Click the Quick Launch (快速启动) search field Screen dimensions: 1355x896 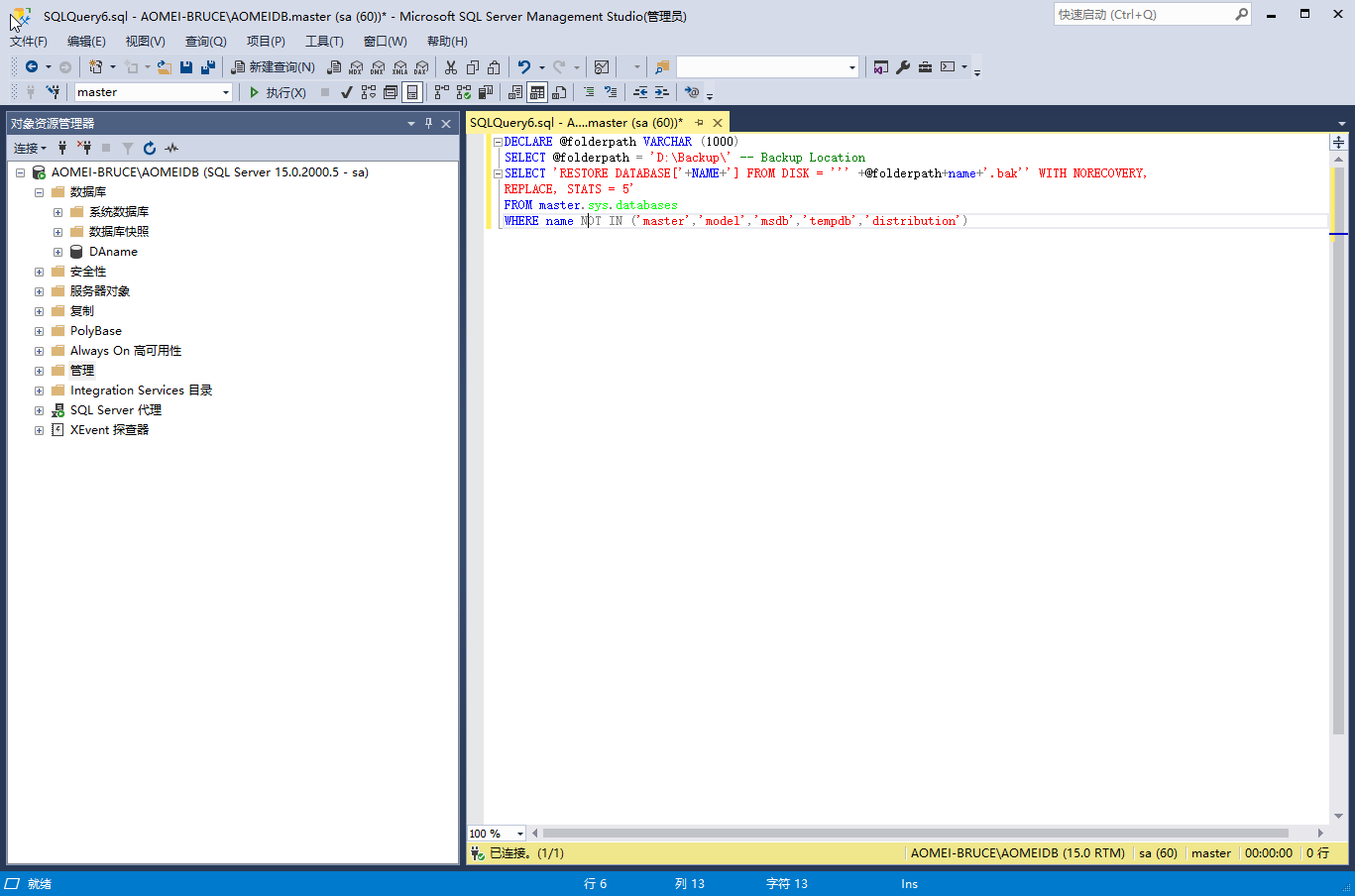[x=1142, y=15]
